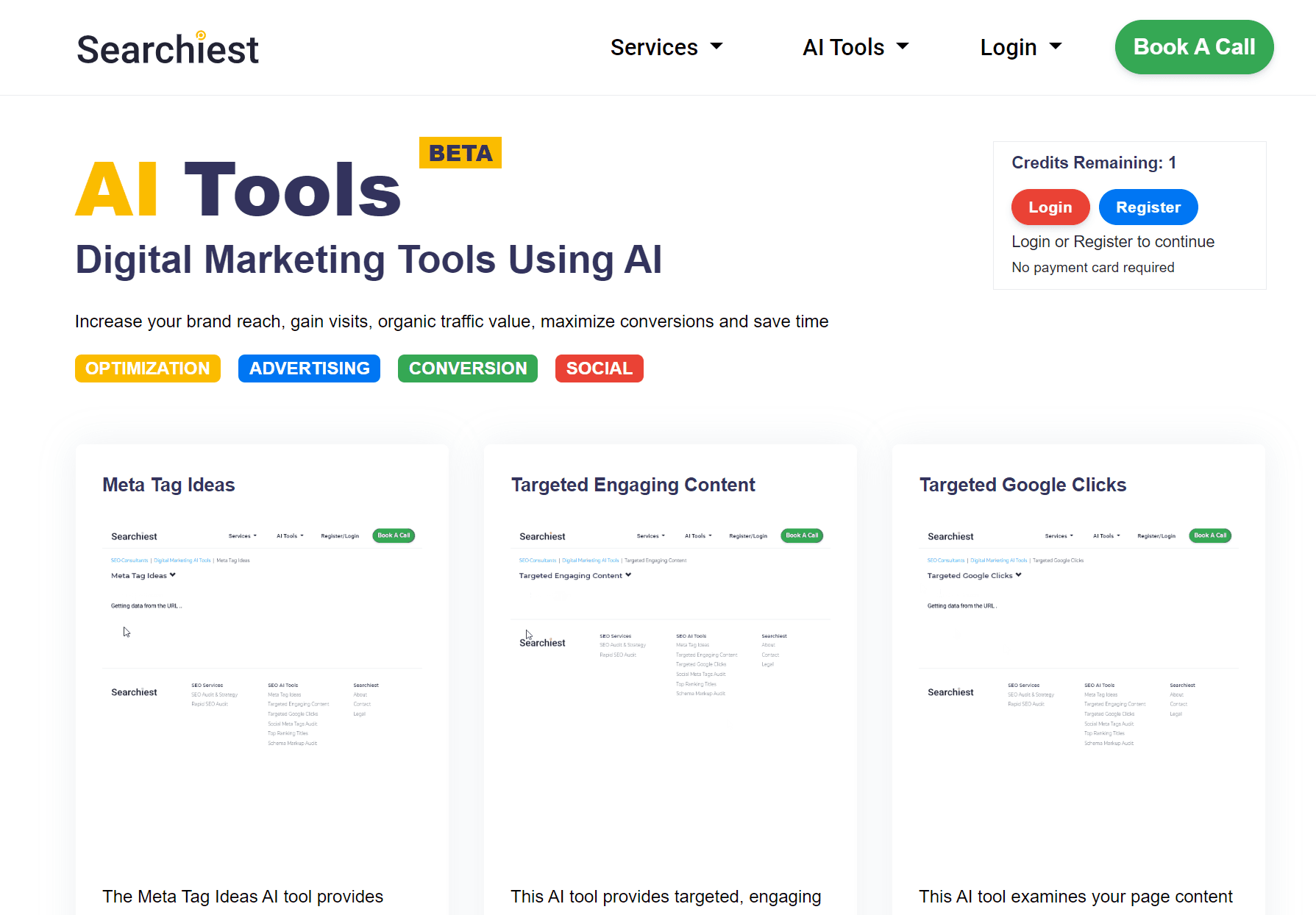Viewport: 1316px width, 915px height.
Task: Toggle the SOCIAL filter badge
Action: pyautogui.click(x=599, y=368)
